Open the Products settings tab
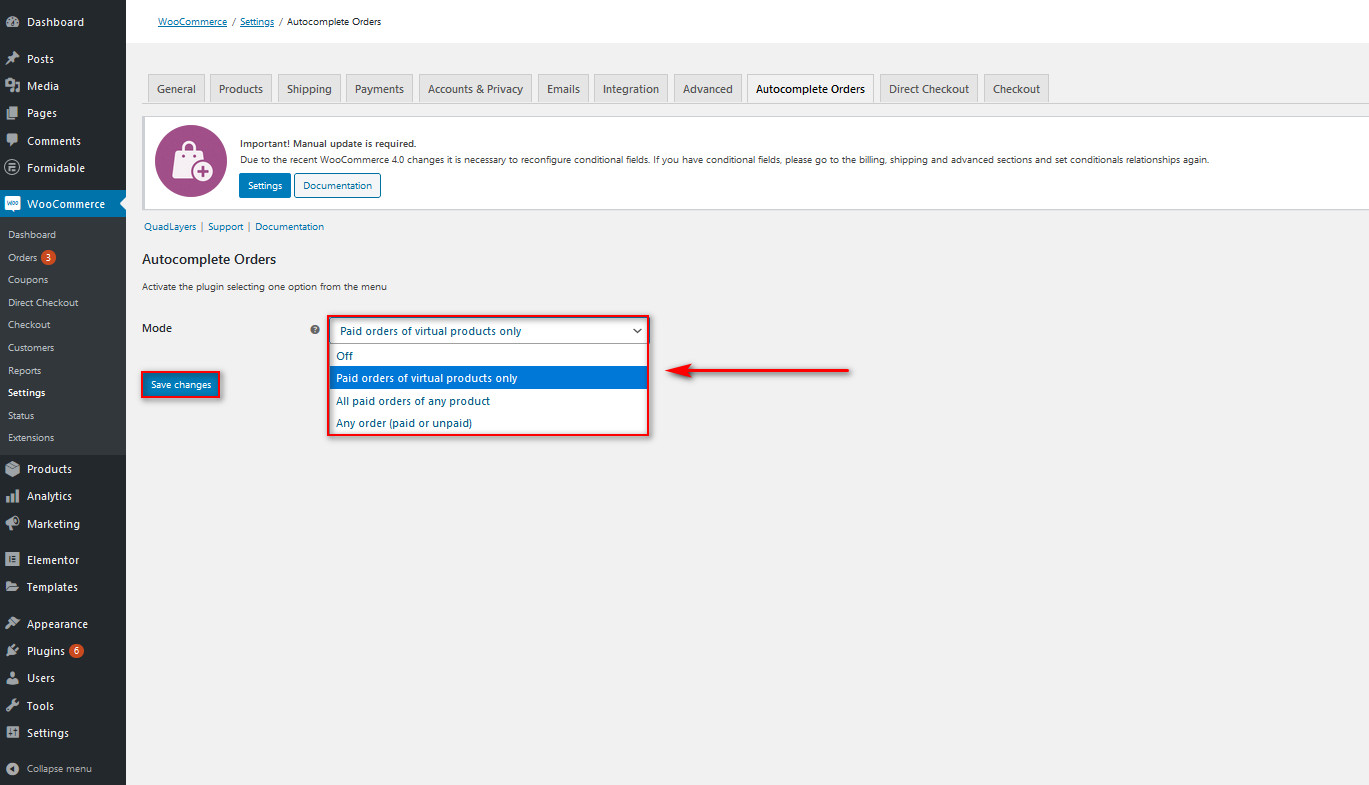Screen dimensions: 1369x785 click(x=241, y=89)
